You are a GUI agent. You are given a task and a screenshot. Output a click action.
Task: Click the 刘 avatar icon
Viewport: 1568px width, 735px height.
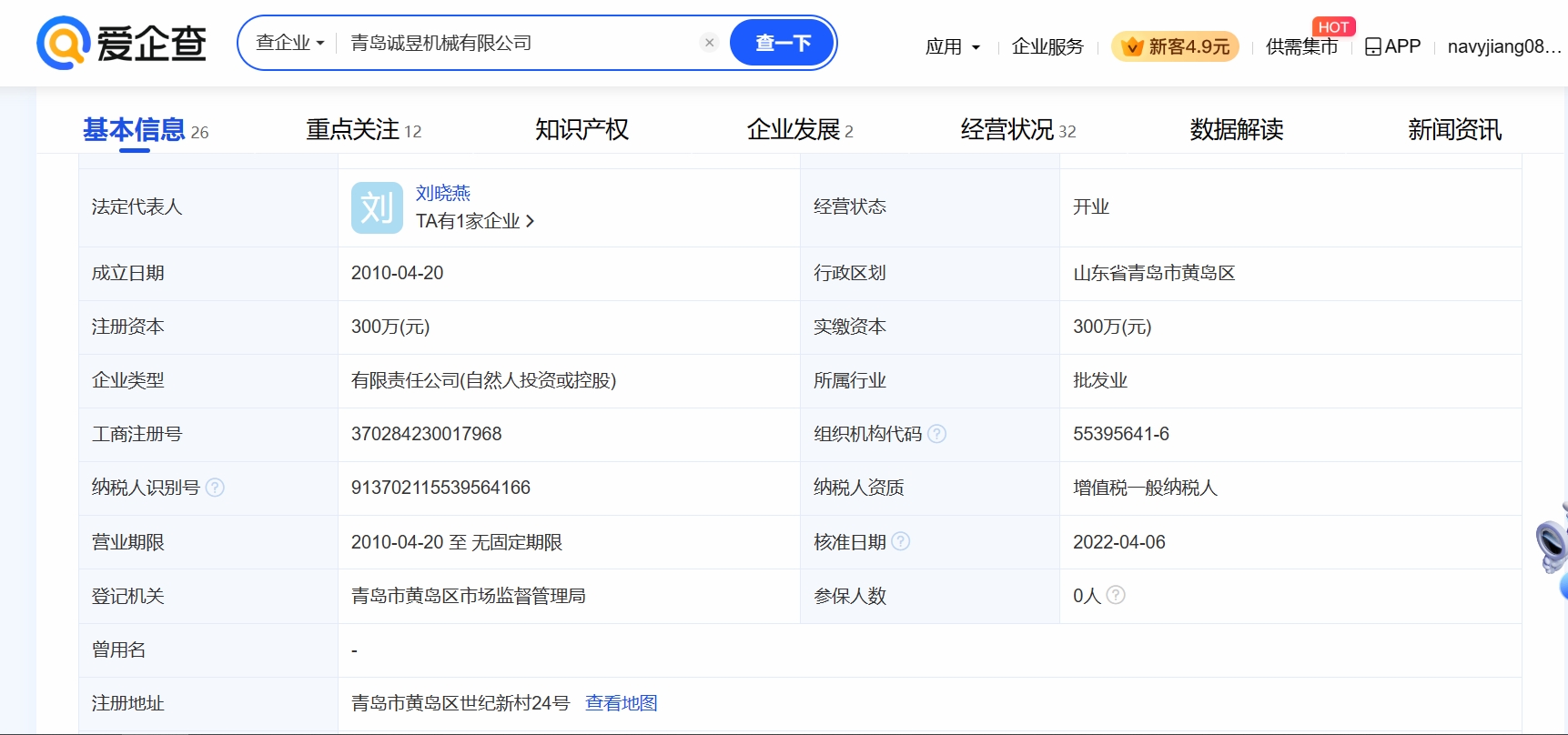(377, 207)
